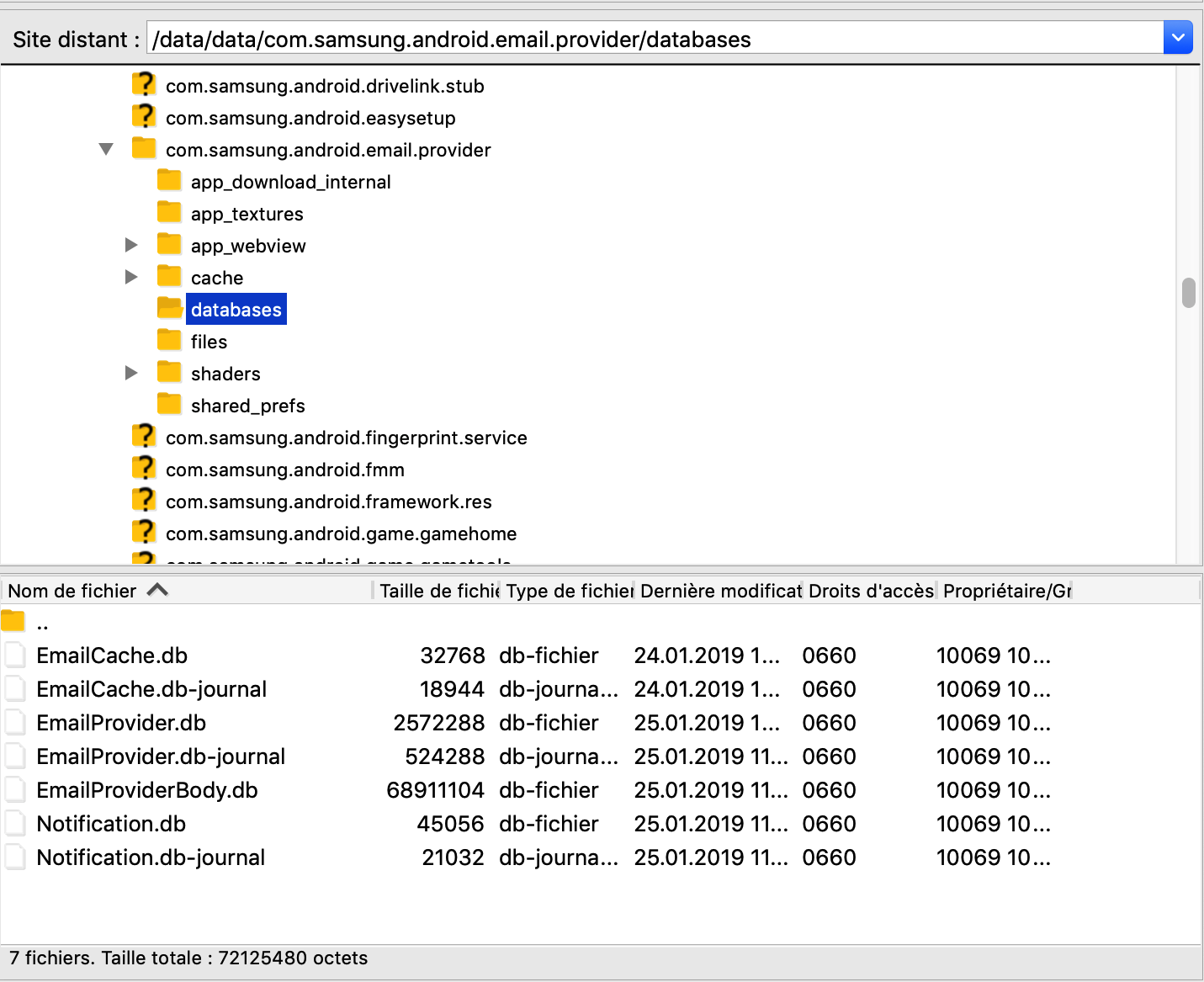Click the com.samsung.android.email.provider folder icon
Viewport: 1204px width, 982px height.
coord(145,148)
